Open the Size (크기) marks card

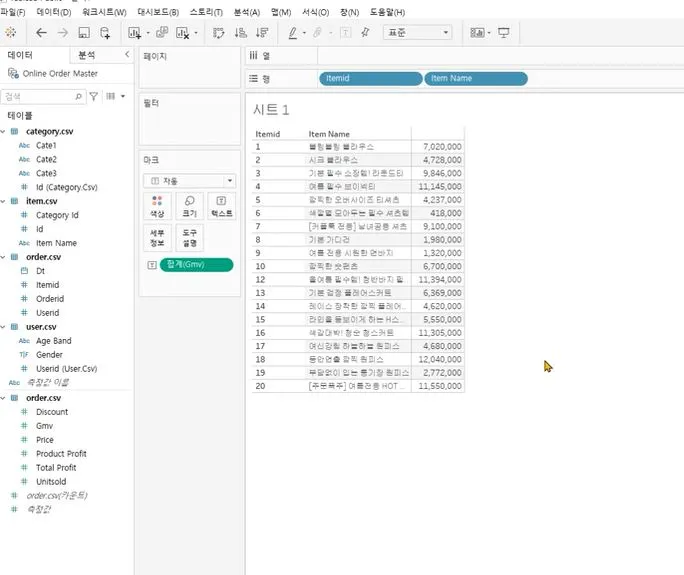point(189,206)
